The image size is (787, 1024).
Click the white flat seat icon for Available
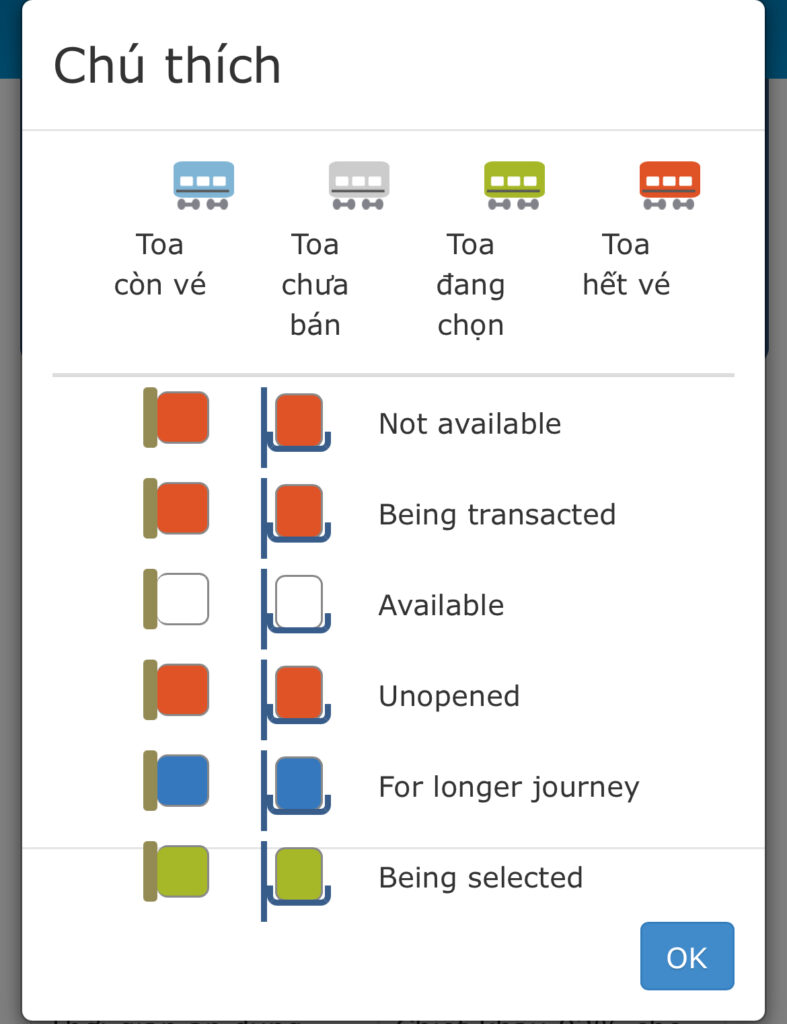click(x=176, y=599)
